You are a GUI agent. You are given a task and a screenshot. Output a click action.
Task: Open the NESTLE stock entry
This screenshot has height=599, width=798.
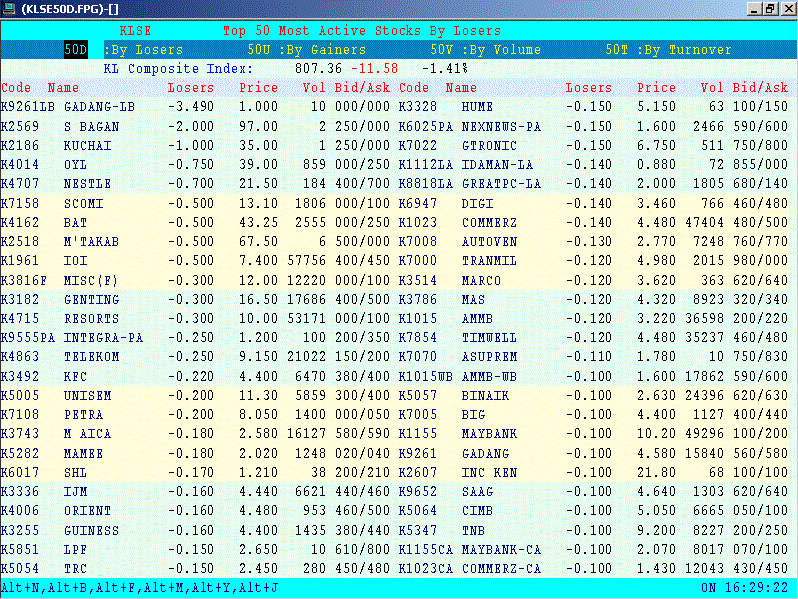tap(88, 184)
